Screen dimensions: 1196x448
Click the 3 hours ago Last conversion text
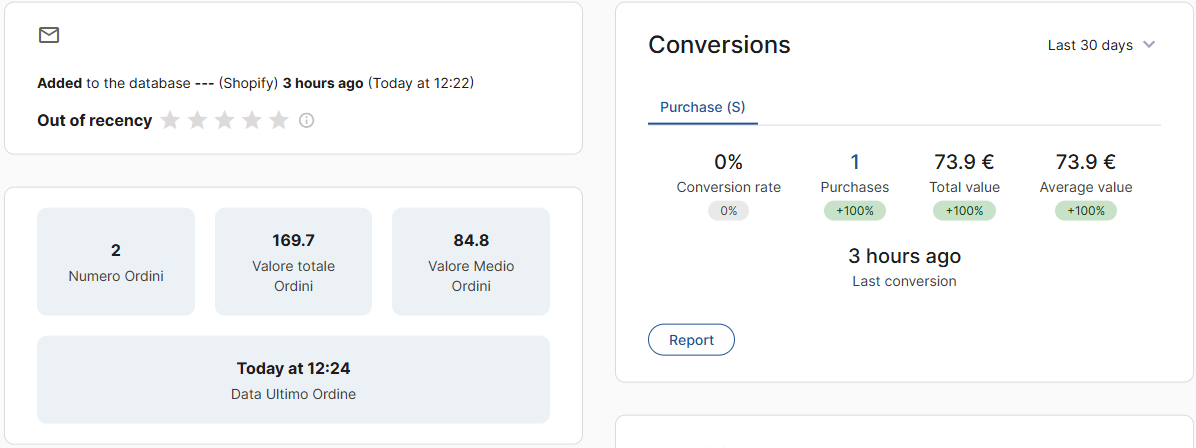pos(905,256)
